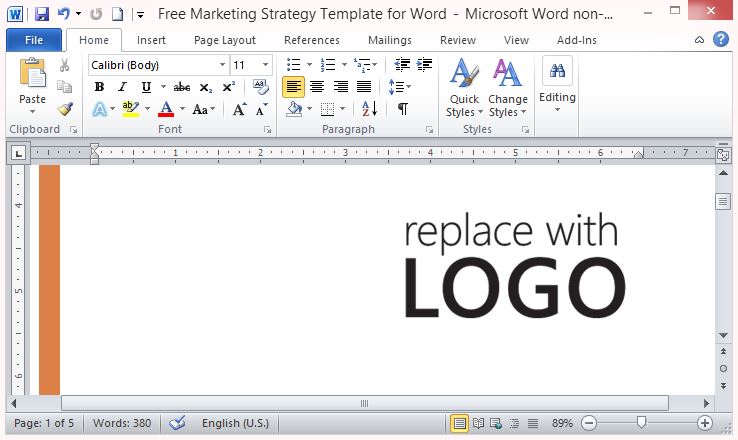Click Words: 380 in status bar
Screen dimensions: 738x440
tap(122, 423)
